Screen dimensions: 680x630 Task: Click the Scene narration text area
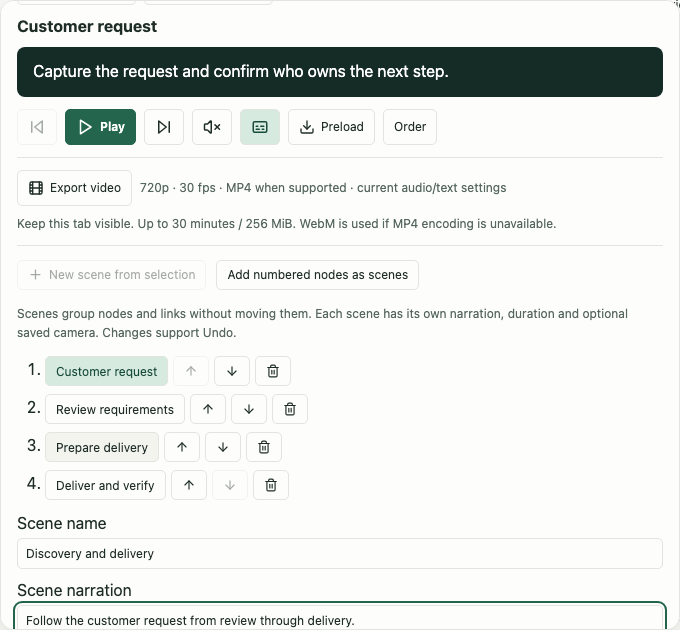click(340, 616)
